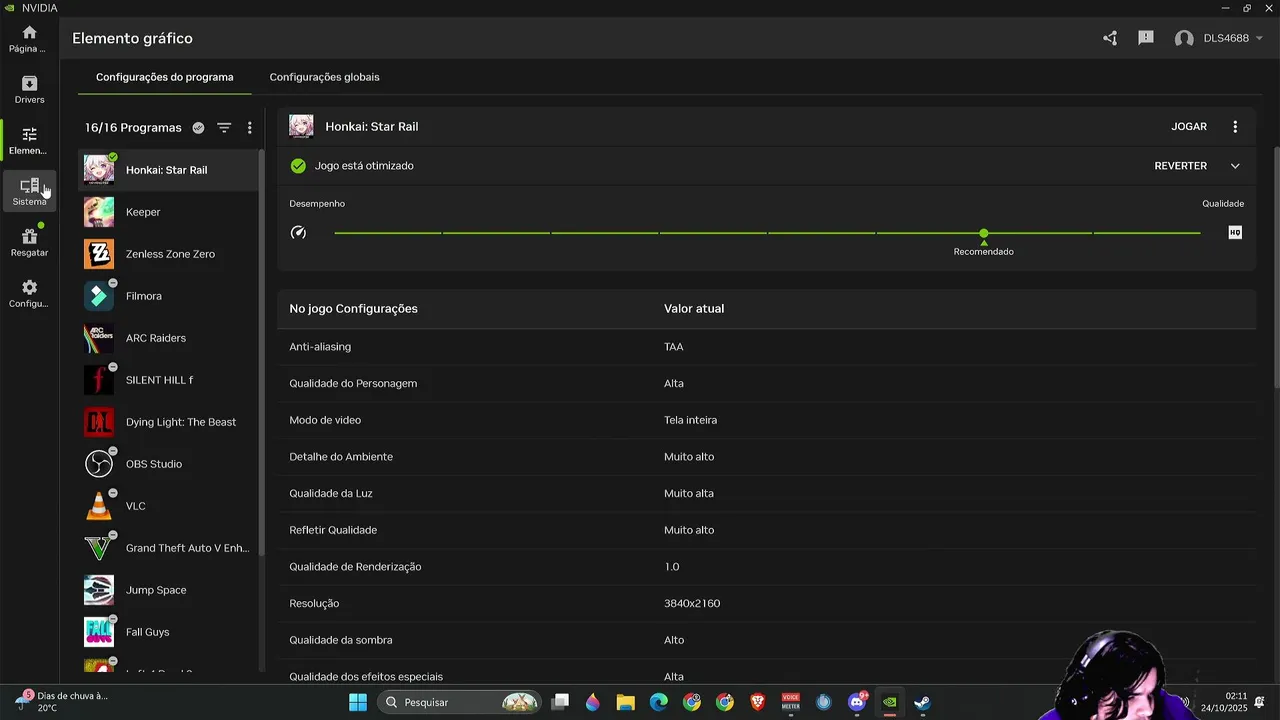Viewport: 1280px width, 720px height.
Task: Open Steam from taskbar
Action: tap(922, 702)
